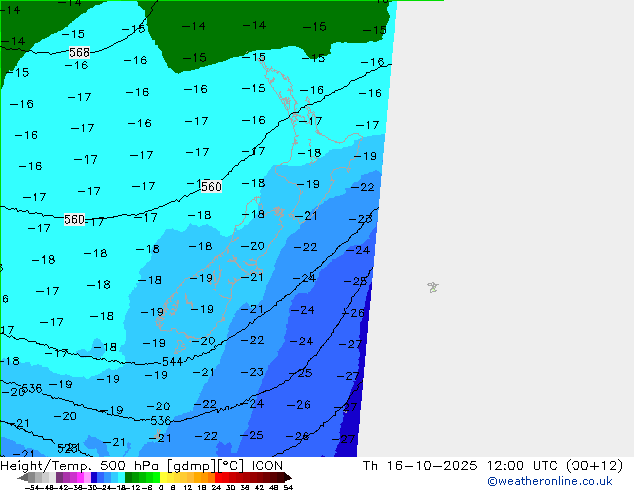Click the 'Height/Temp.' title text
The image size is (634, 490).
click(47, 466)
